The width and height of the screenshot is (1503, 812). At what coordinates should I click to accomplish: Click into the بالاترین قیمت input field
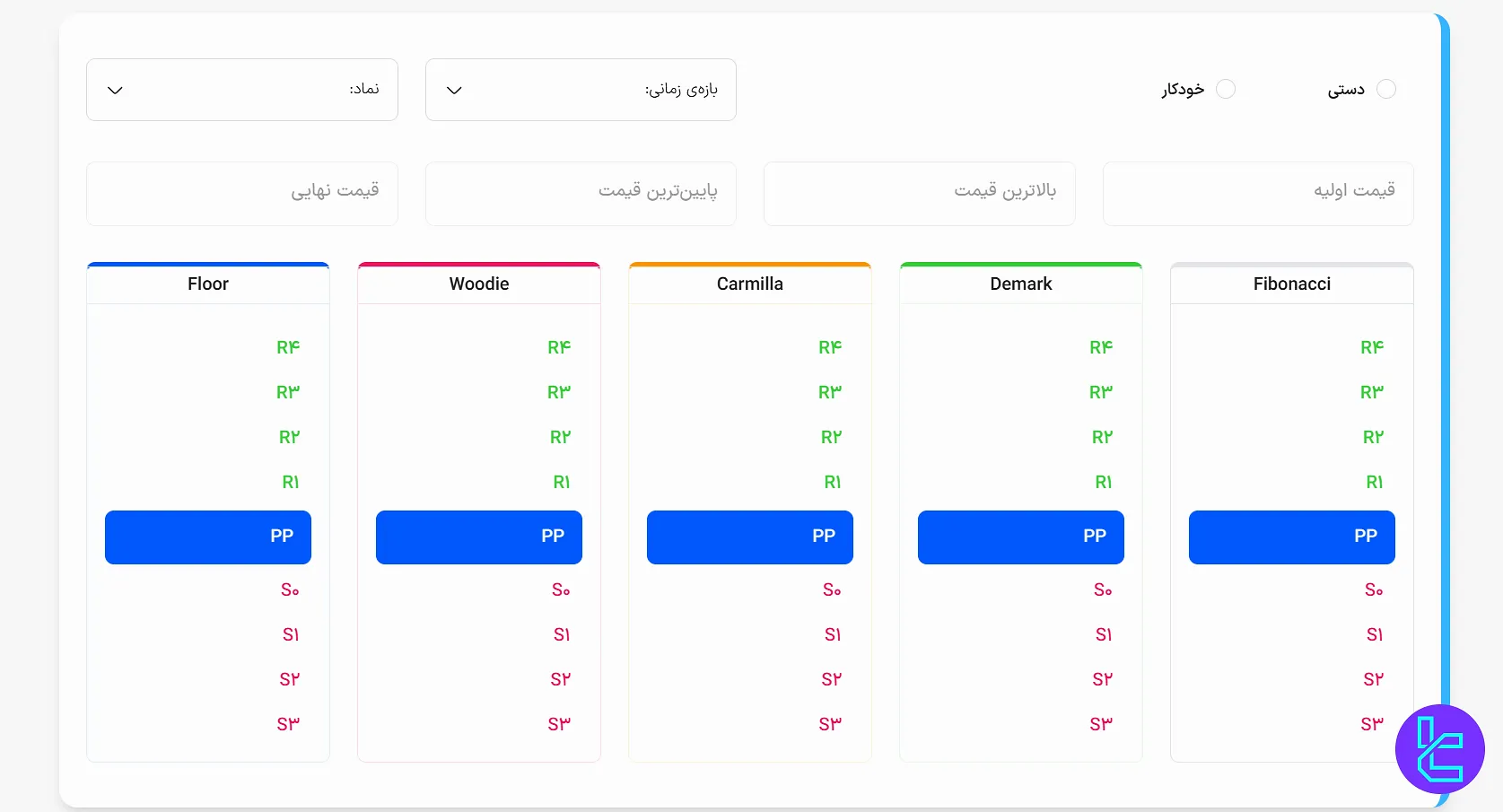tap(919, 193)
